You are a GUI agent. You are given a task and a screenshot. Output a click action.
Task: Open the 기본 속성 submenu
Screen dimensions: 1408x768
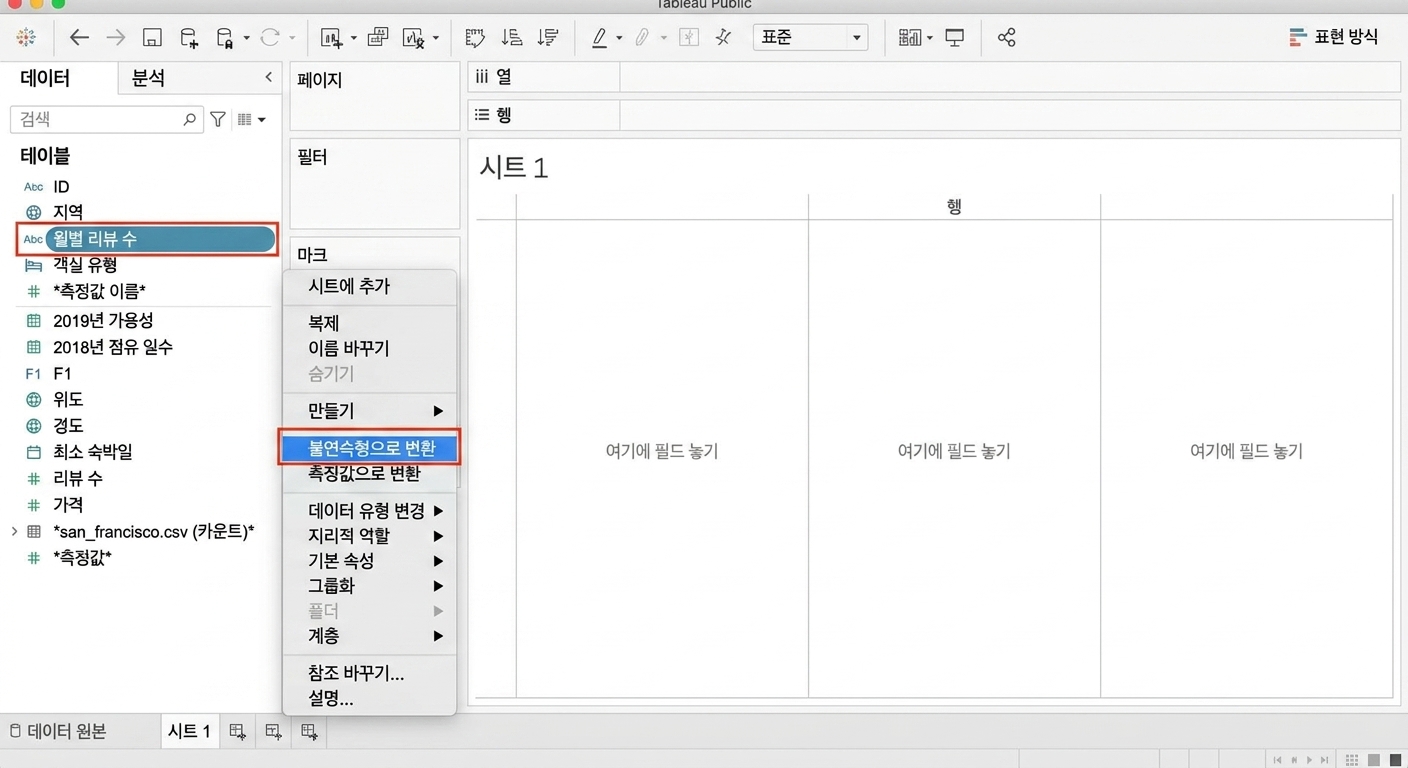(x=370, y=560)
